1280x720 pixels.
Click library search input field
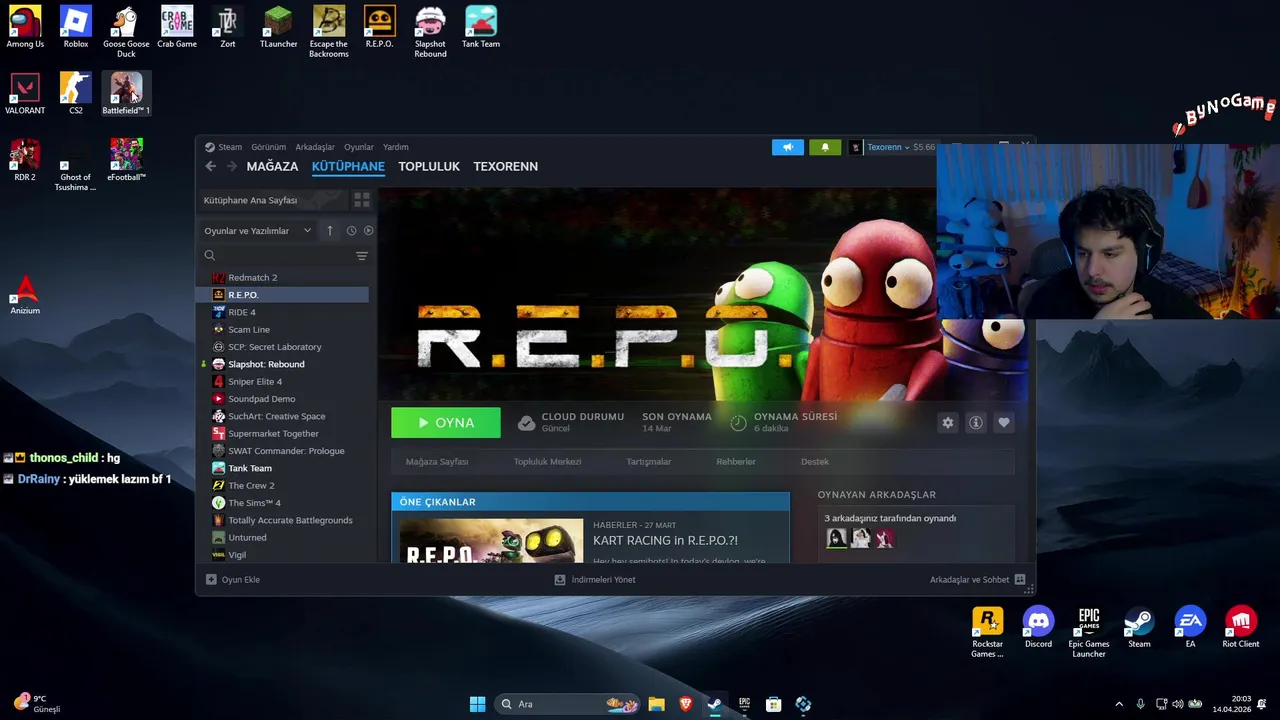point(279,256)
